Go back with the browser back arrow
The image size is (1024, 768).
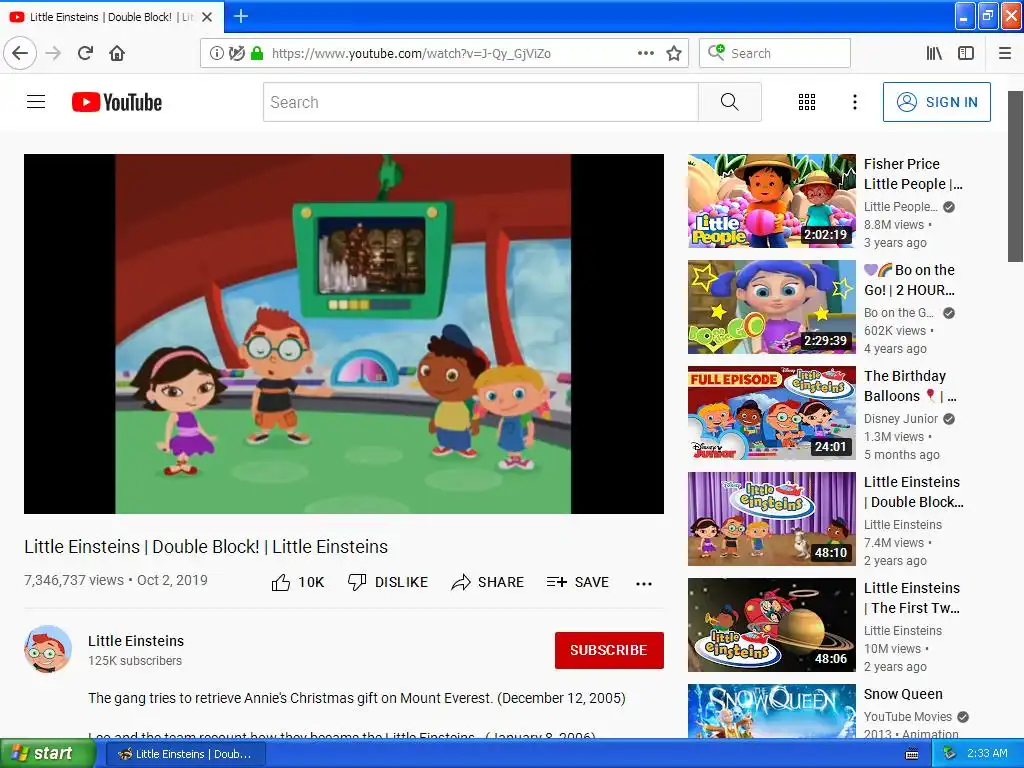pos(20,53)
